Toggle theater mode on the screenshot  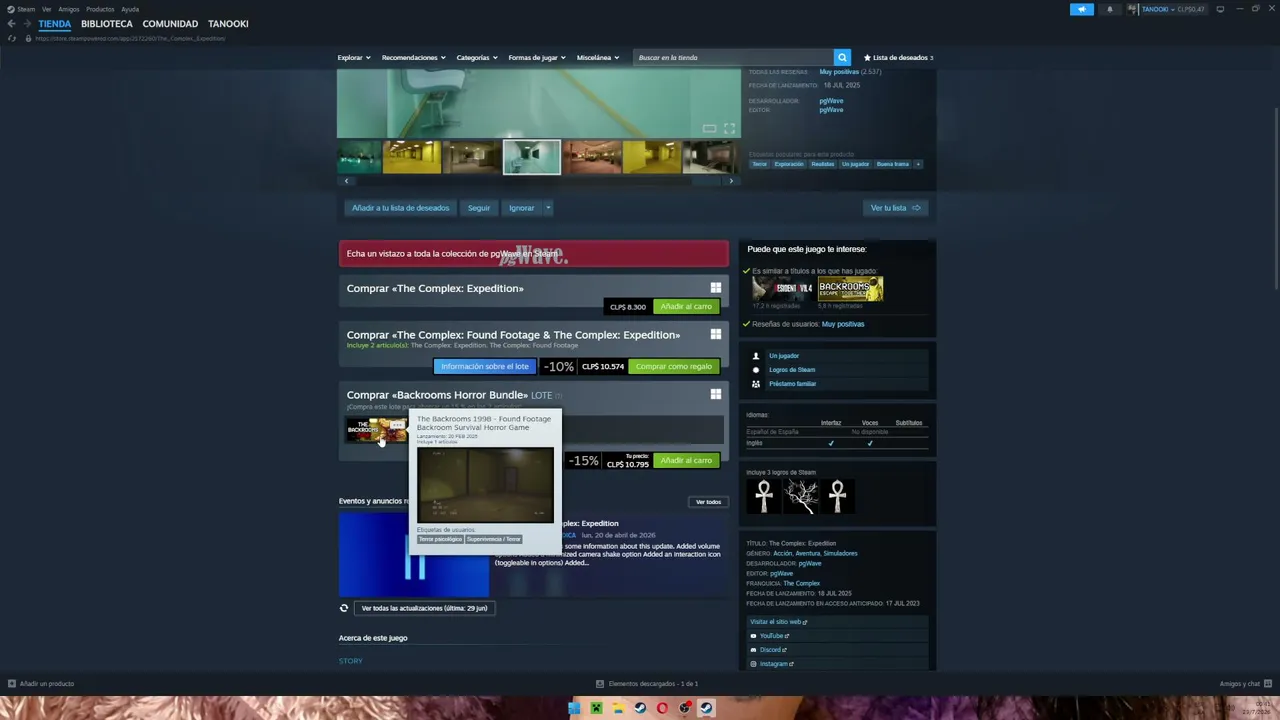click(709, 128)
